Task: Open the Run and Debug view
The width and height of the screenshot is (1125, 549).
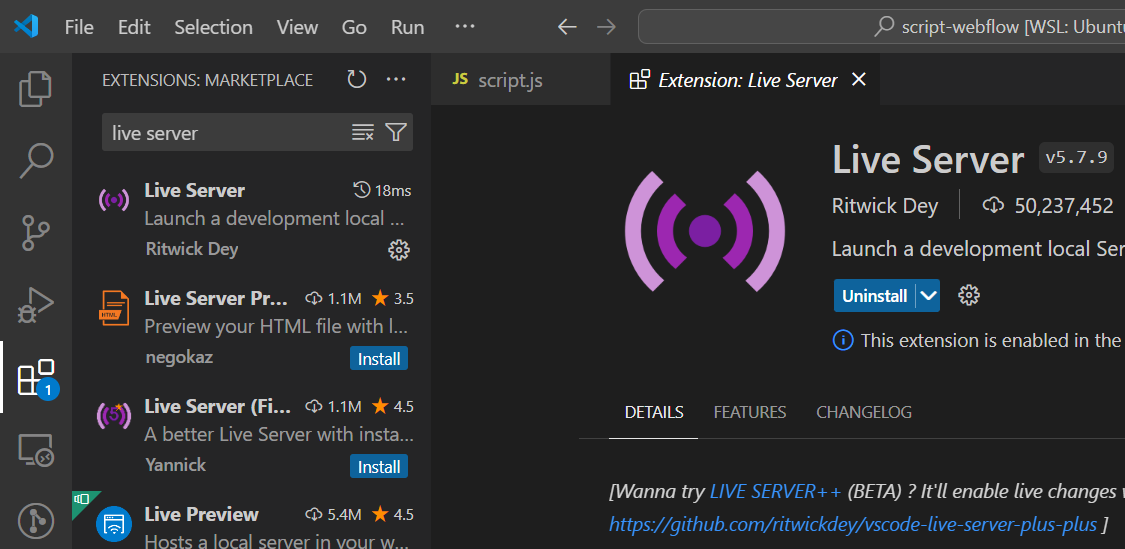Action: [35, 305]
